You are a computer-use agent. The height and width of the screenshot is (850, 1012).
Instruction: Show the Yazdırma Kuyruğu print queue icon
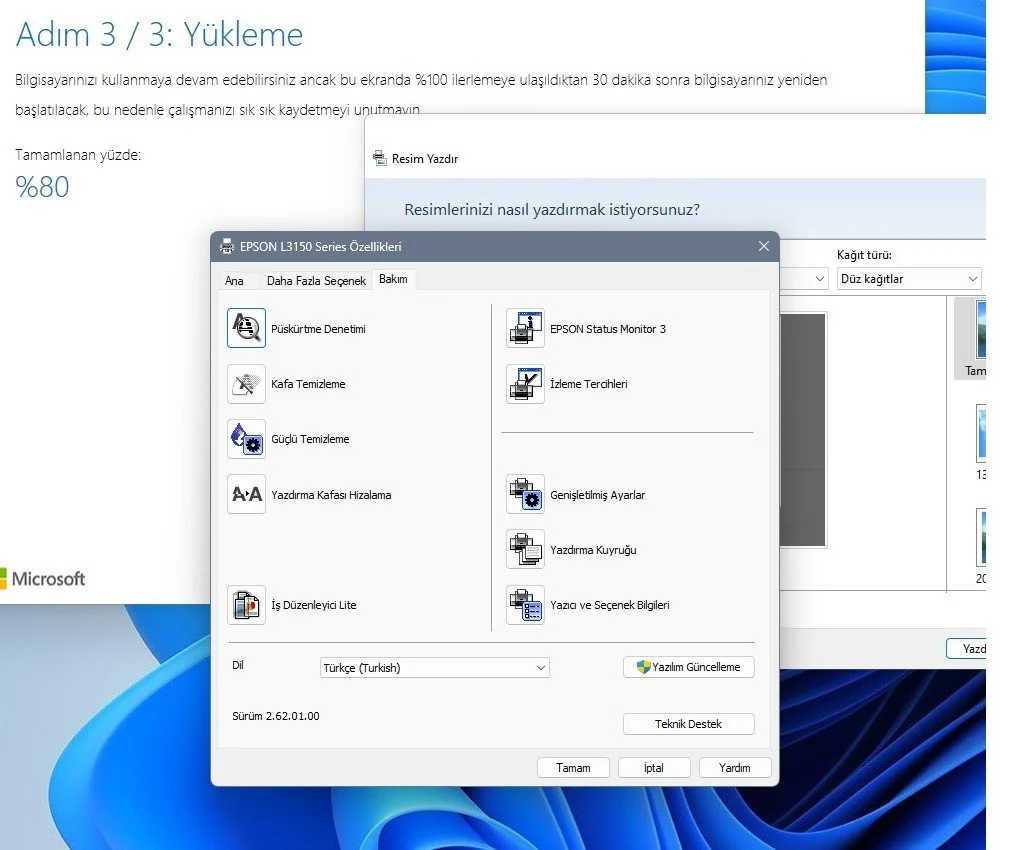(525, 549)
